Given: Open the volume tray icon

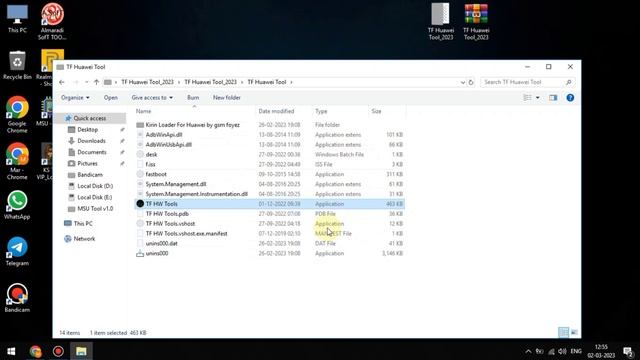Looking at the screenshot, I should pos(562,351).
